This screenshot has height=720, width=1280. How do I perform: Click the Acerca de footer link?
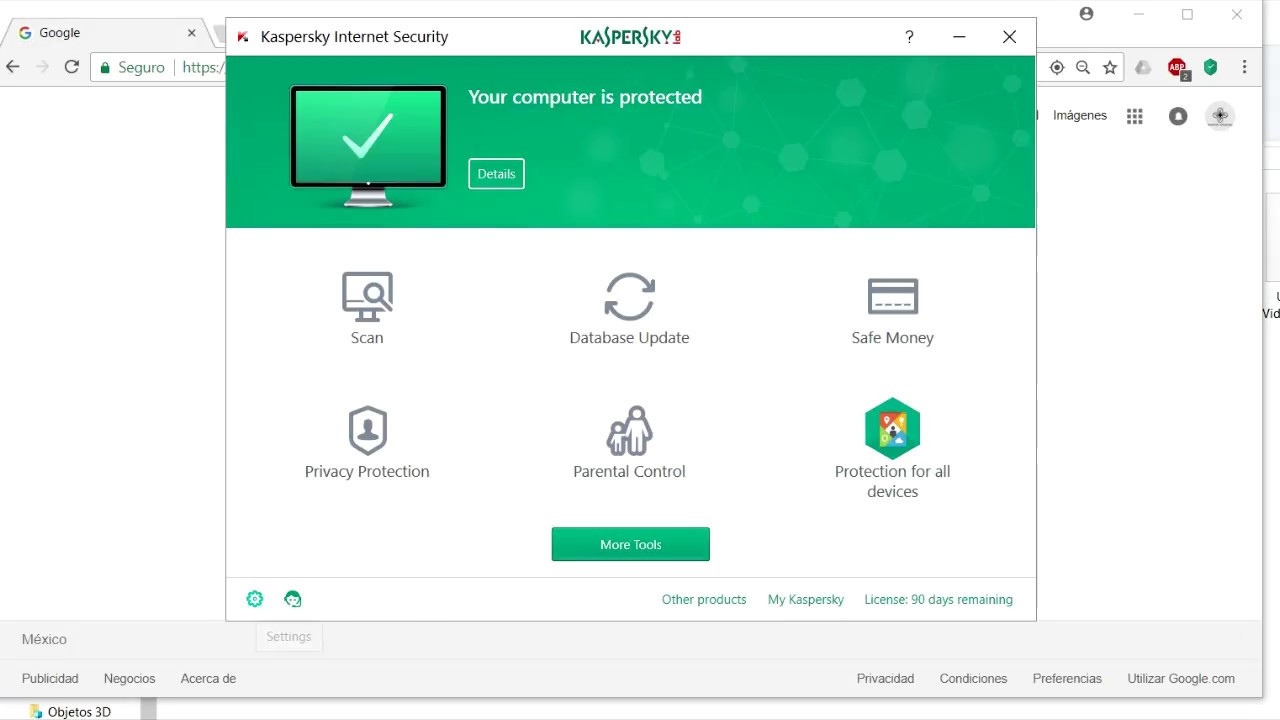click(x=208, y=678)
